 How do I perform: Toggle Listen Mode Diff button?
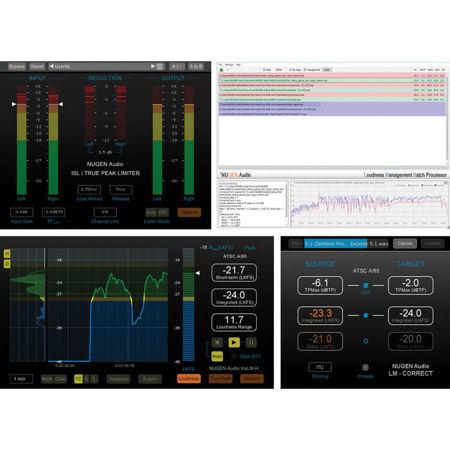pos(163,212)
